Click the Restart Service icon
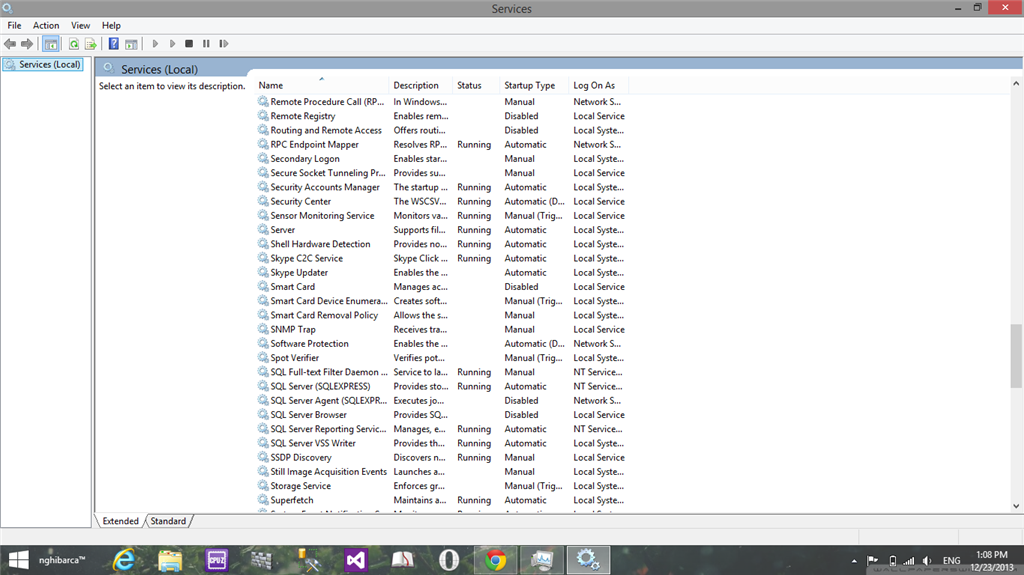The image size is (1024, 575). (223, 44)
